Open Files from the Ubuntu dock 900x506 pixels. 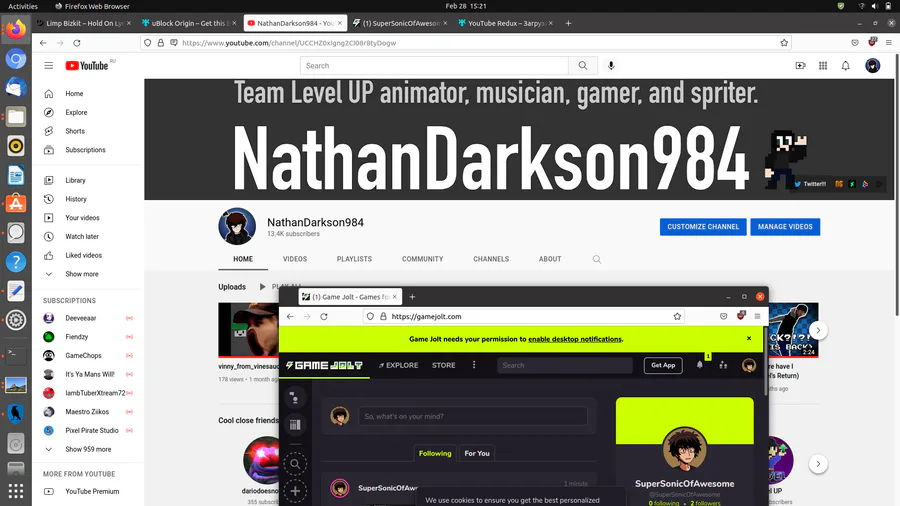coord(15,116)
